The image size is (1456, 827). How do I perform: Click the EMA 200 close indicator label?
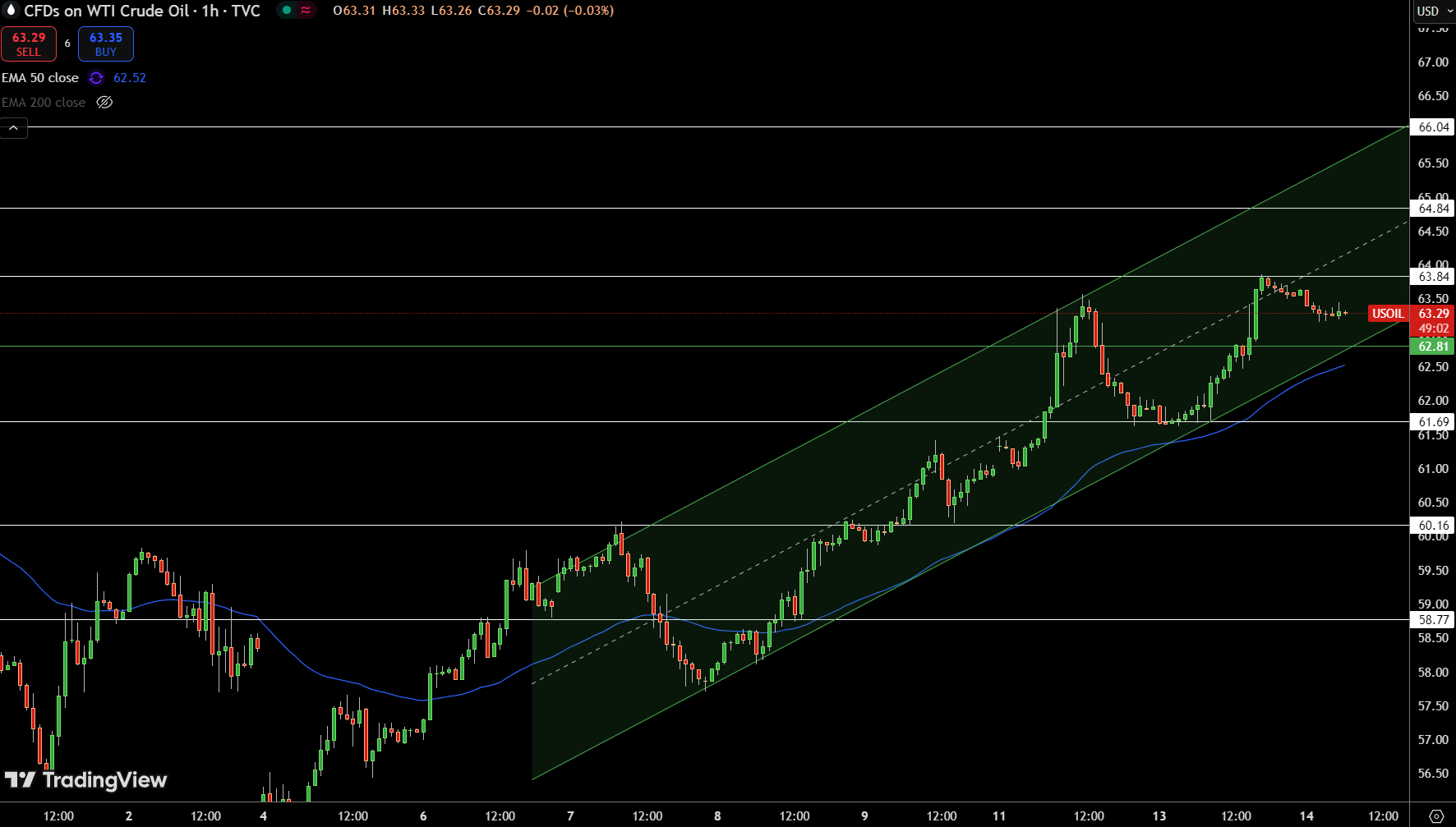click(x=44, y=103)
